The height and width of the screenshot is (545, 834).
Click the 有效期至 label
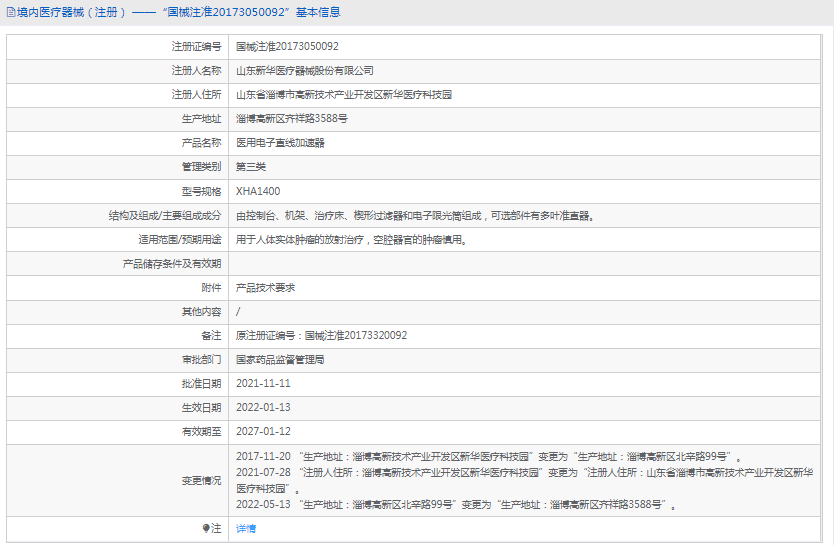pyautogui.click(x=201, y=432)
